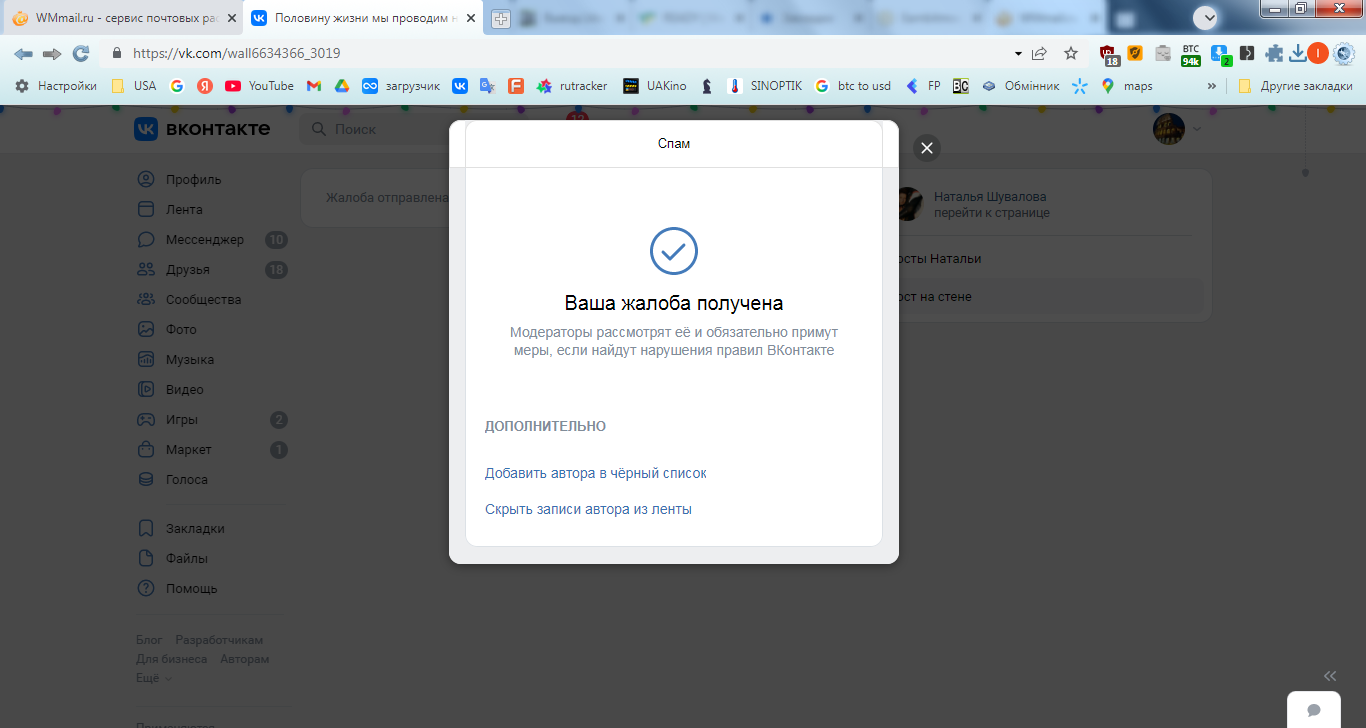Open the tab search dropdown
Screen dimensions: 1366x728
(x=1207, y=17)
